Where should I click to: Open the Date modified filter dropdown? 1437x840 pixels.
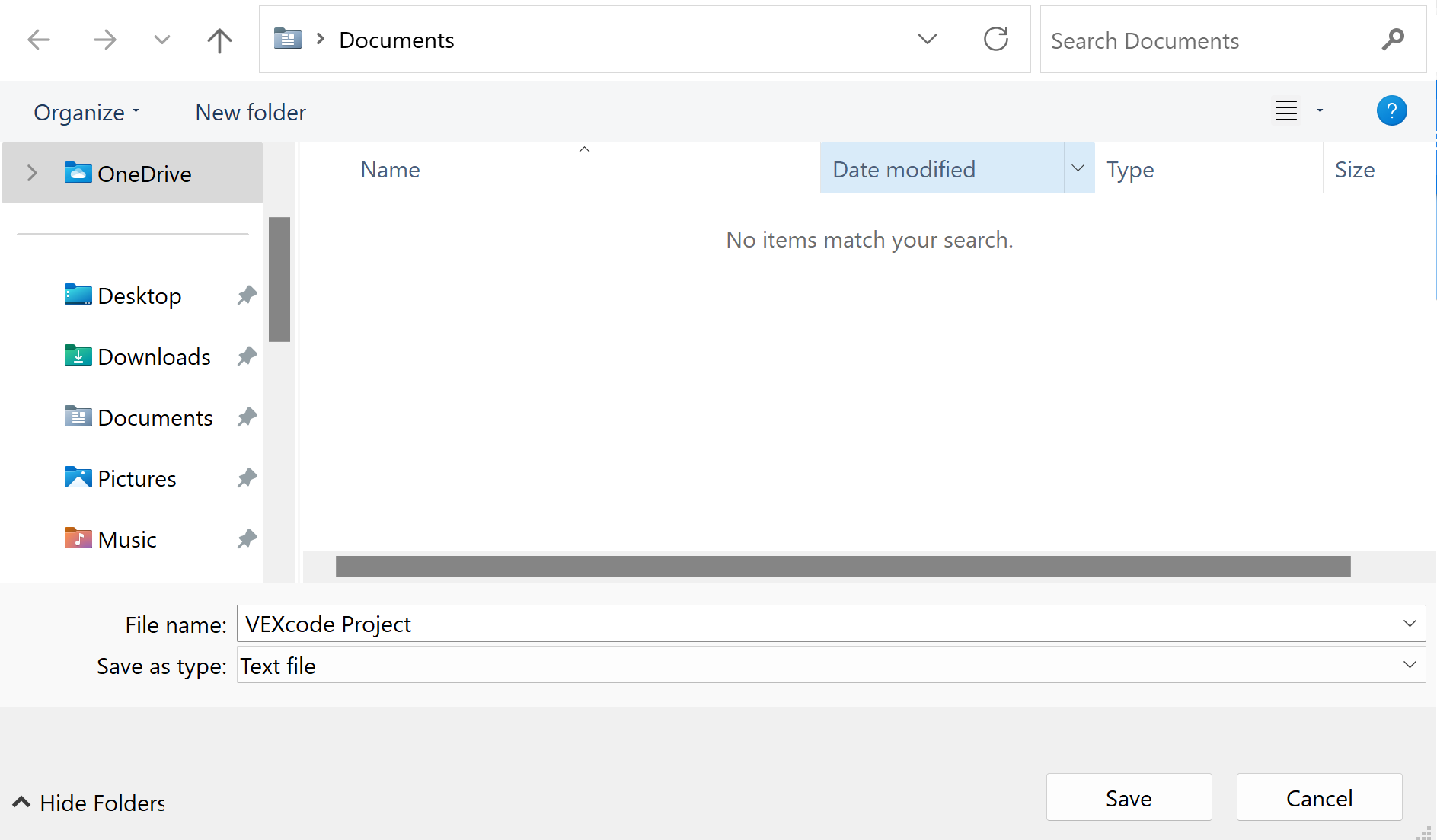(1078, 168)
